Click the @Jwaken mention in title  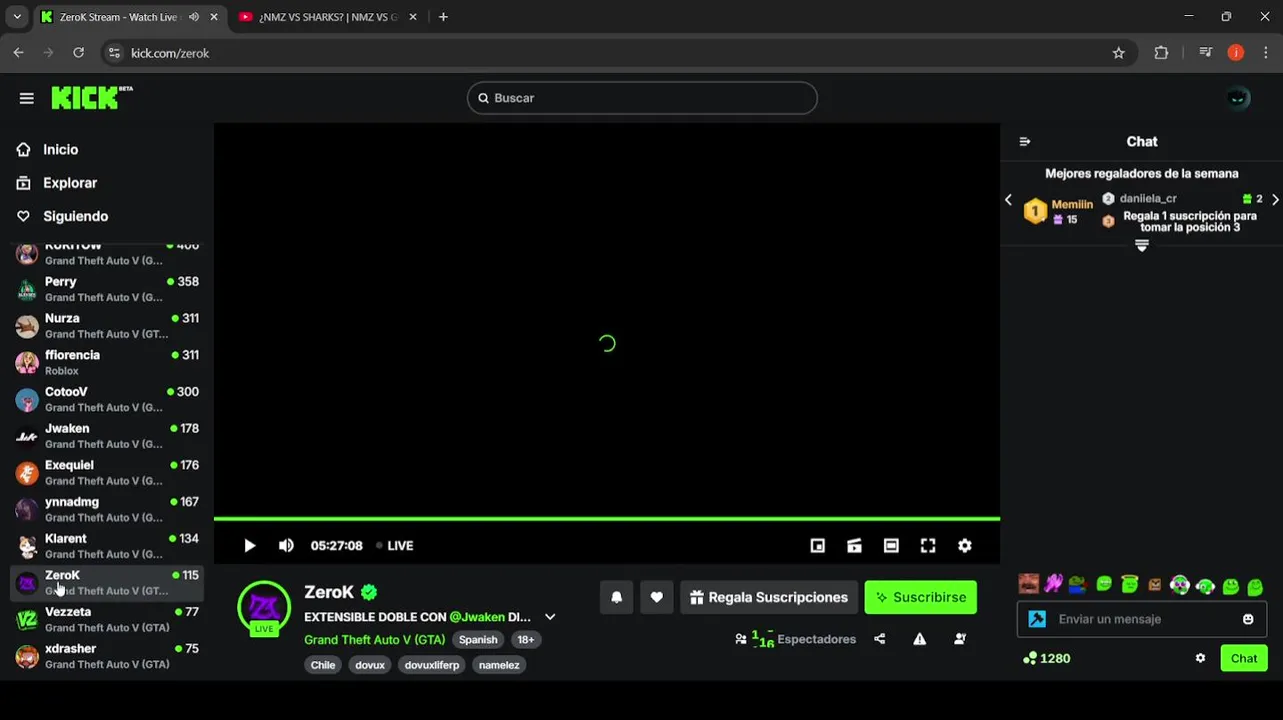pos(477,617)
